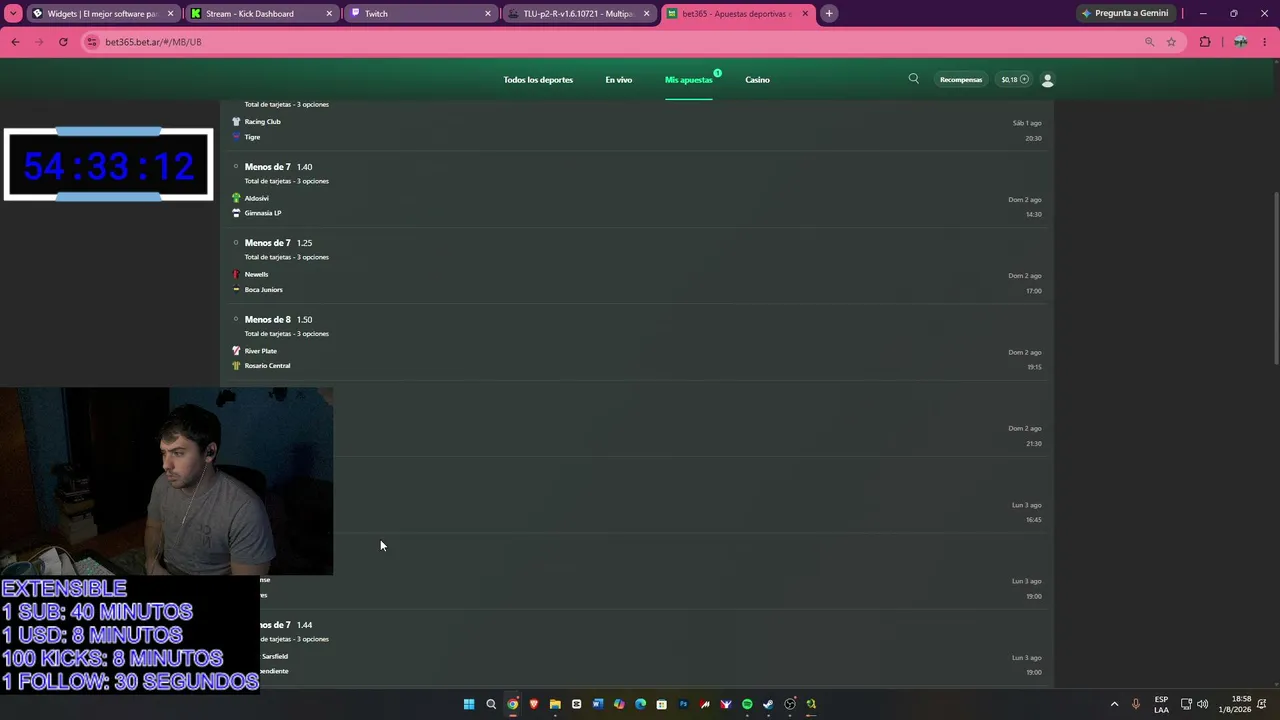1280x720 pixels.
Task: Click the Boca Juniors team name
Action: [x=264, y=290]
